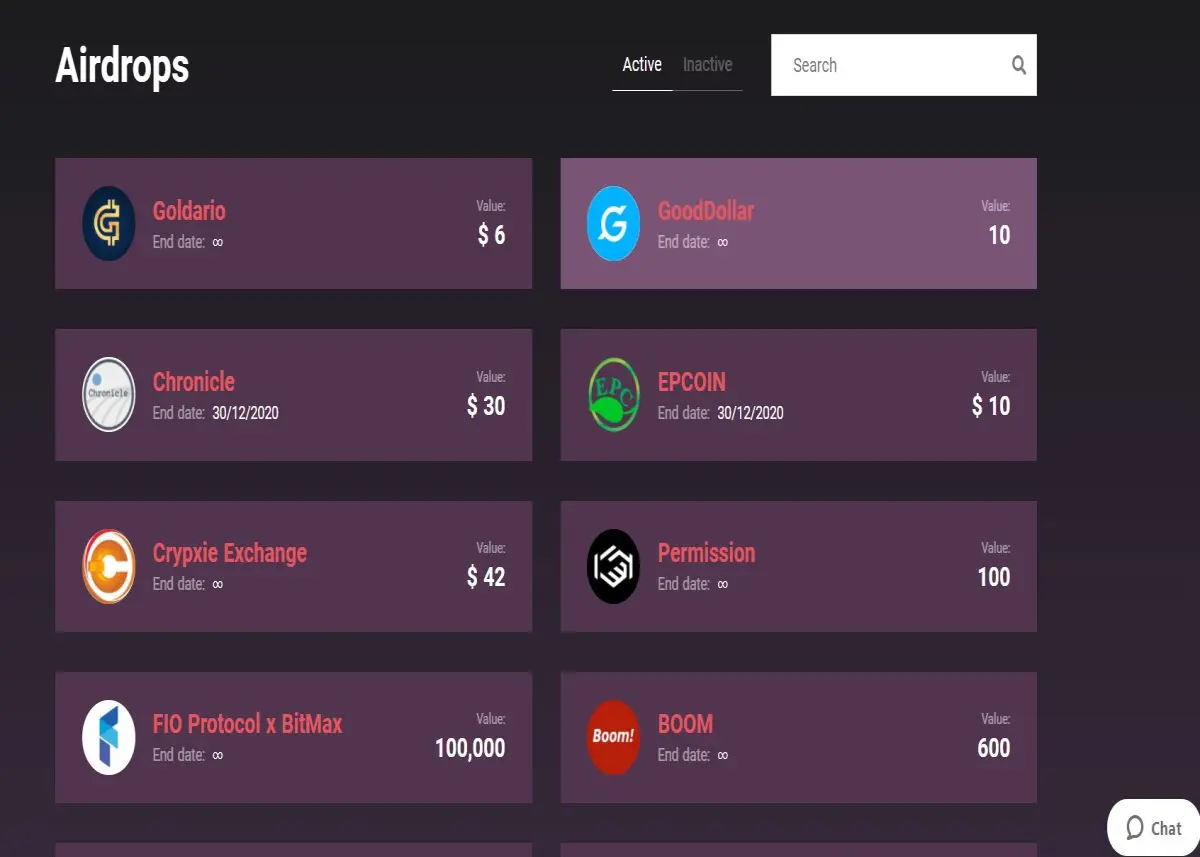Click the EPCOIN value $ 10
The image size is (1200, 857).
pyautogui.click(x=991, y=406)
